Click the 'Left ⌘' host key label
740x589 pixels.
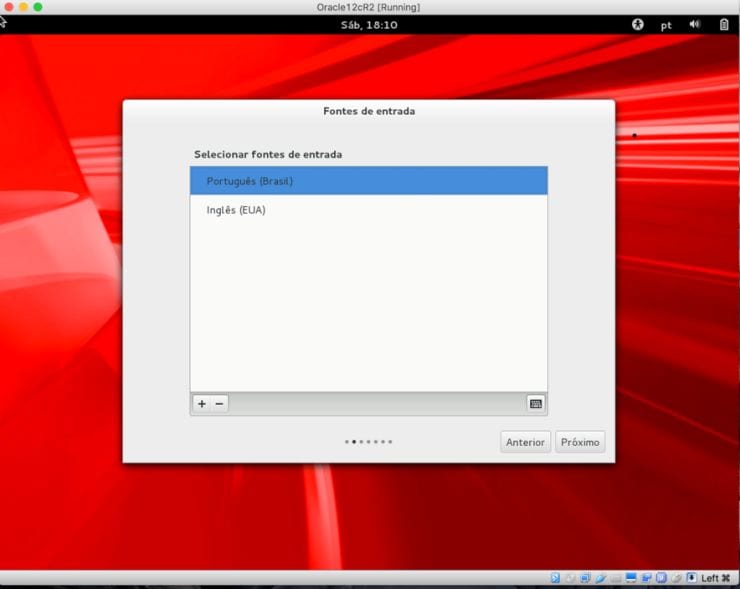716,578
